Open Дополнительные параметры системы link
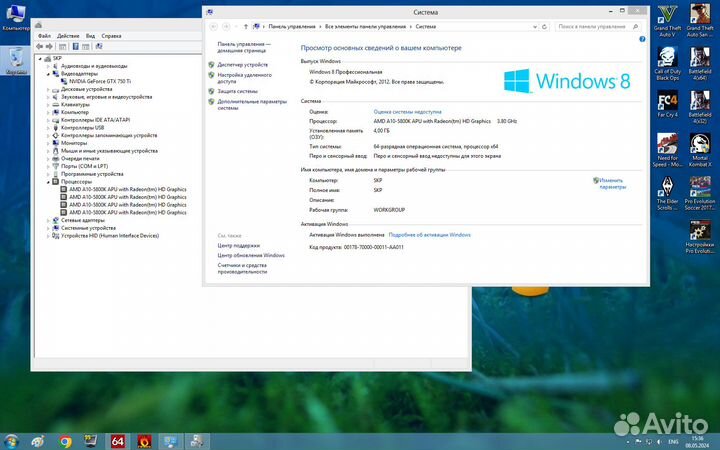The height and width of the screenshot is (450, 720). 252,105
